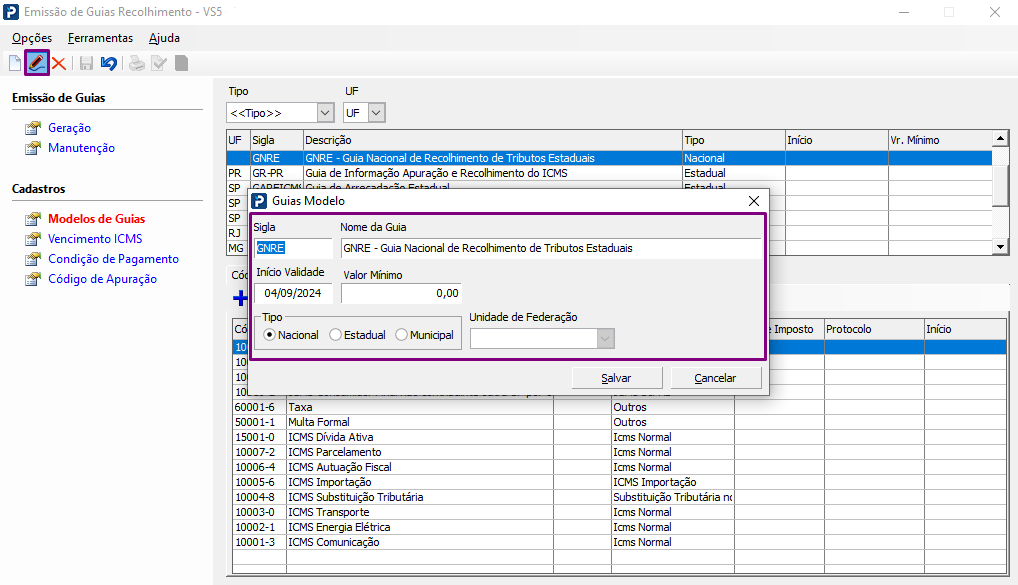Click the scroll up arrow of guides table
1018x585 pixels.
tap(1000, 138)
